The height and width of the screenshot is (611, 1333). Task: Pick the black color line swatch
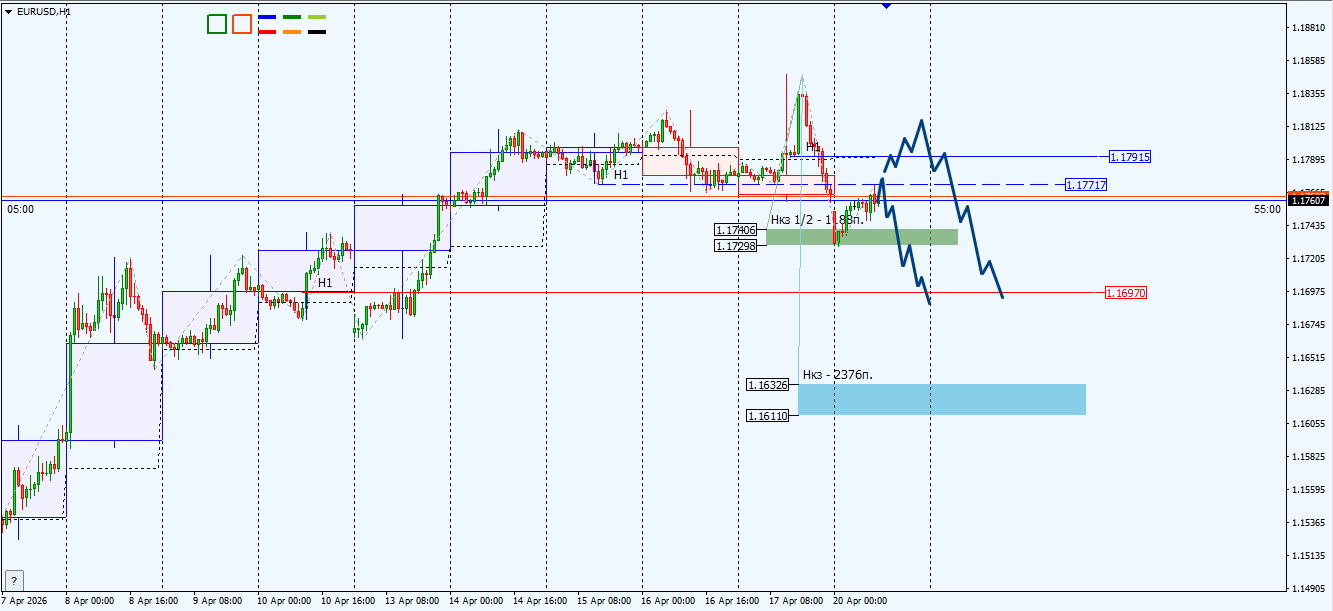[317, 31]
